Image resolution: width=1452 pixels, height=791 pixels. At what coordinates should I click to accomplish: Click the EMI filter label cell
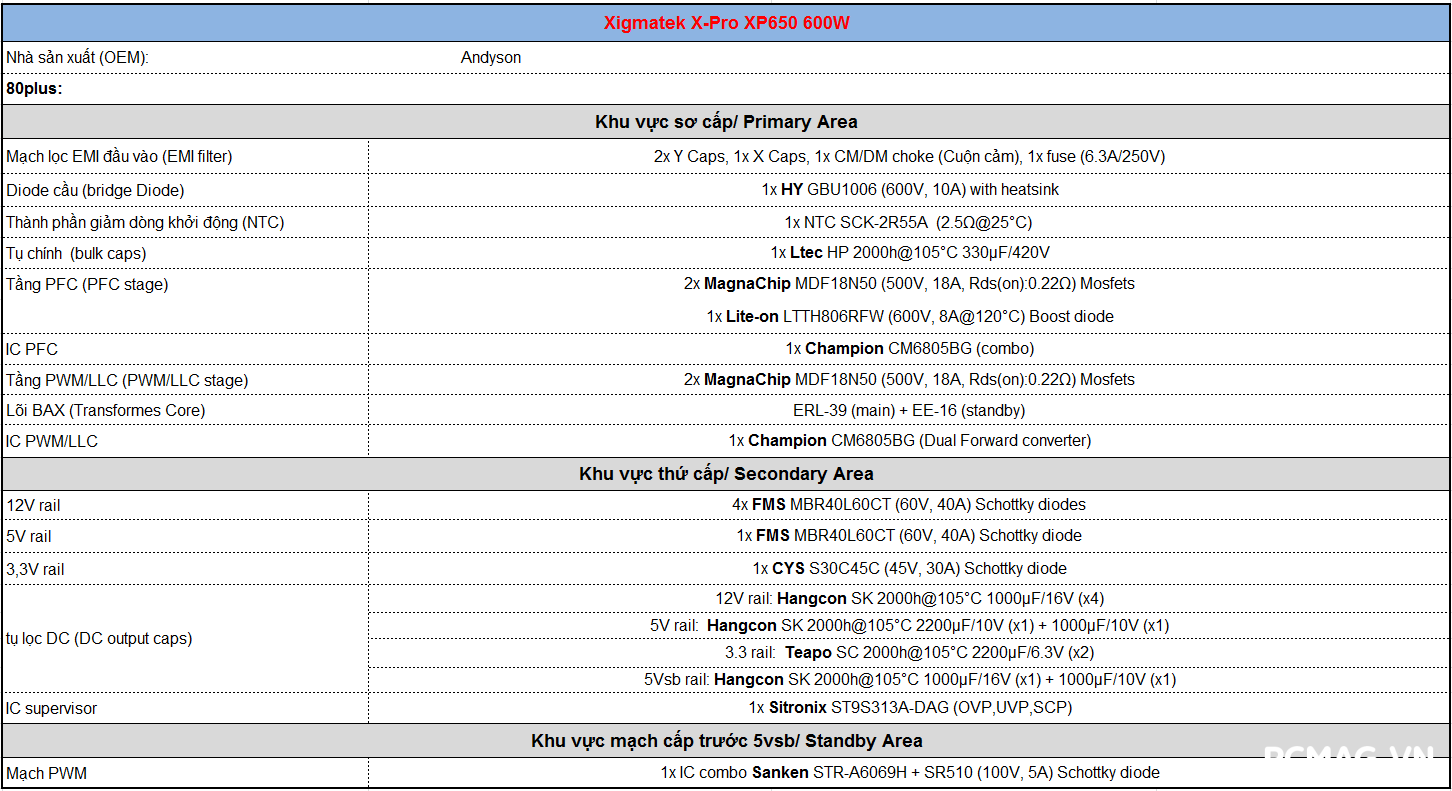(119, 157)
